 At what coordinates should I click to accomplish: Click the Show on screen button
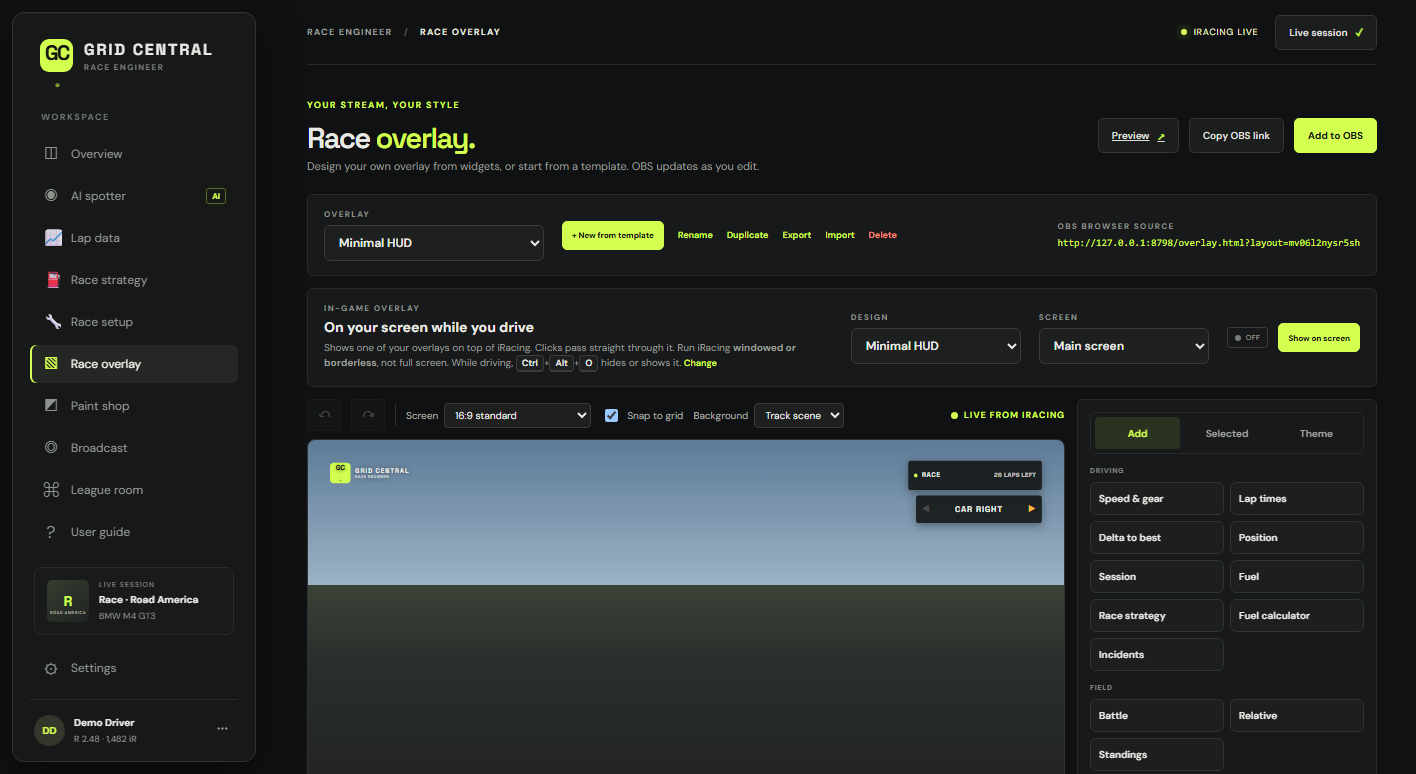pyautogui.click(x=1319, y=338)
